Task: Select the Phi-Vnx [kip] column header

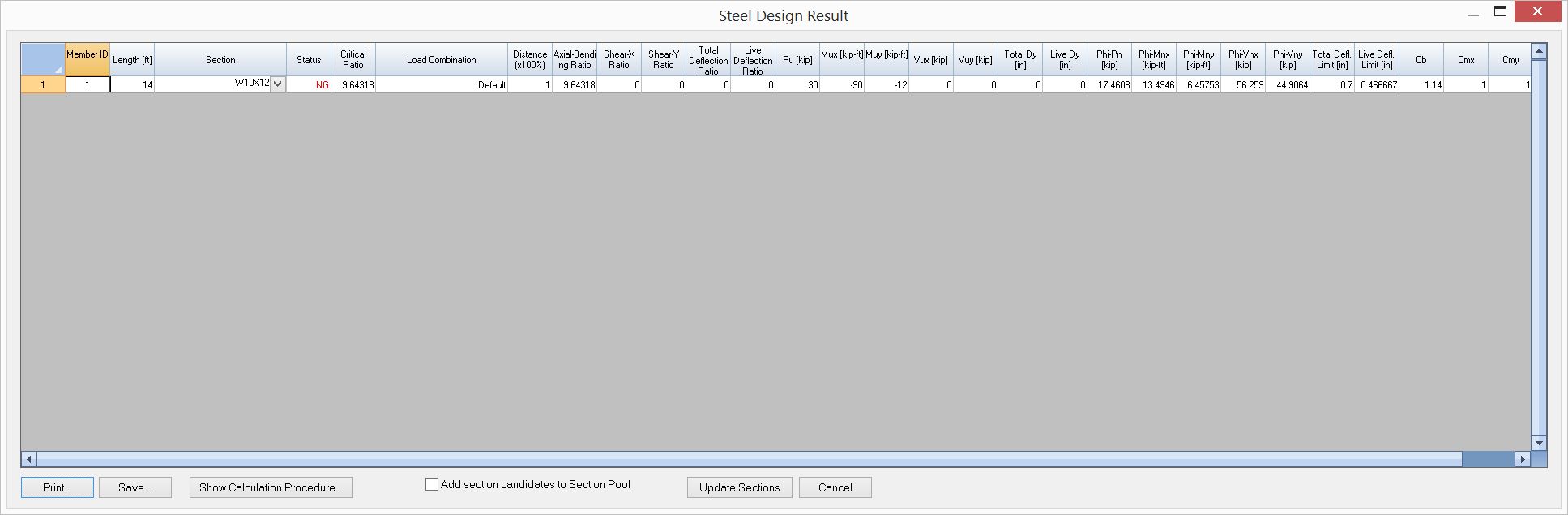Action: tap(1243, 59)
